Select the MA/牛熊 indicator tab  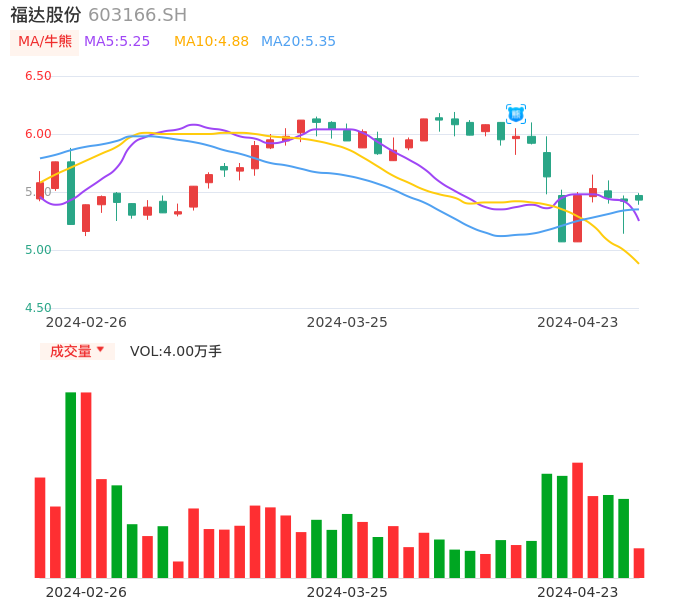pos(45,42)
